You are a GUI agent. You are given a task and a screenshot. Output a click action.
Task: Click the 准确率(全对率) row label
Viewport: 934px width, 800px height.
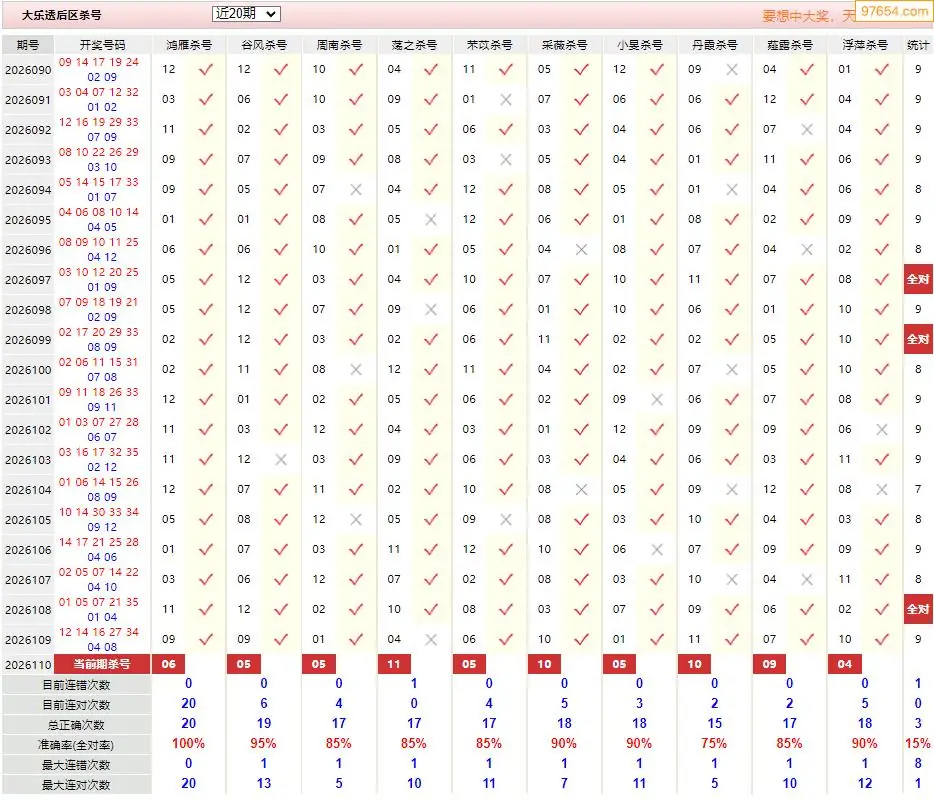(76, 745)
